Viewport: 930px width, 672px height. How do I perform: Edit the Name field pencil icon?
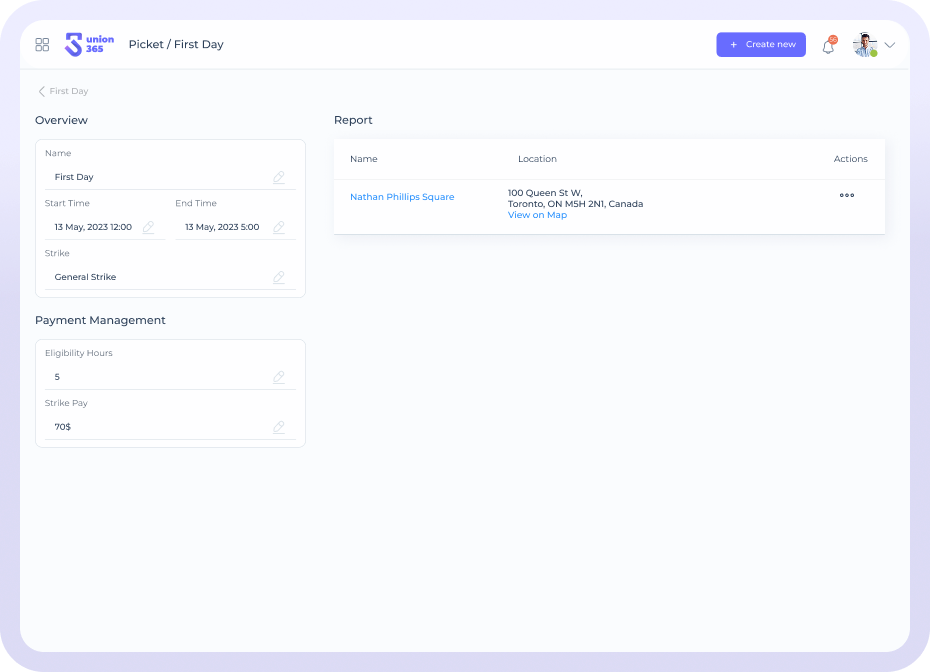pyautogui.click(x=279, y=177)
